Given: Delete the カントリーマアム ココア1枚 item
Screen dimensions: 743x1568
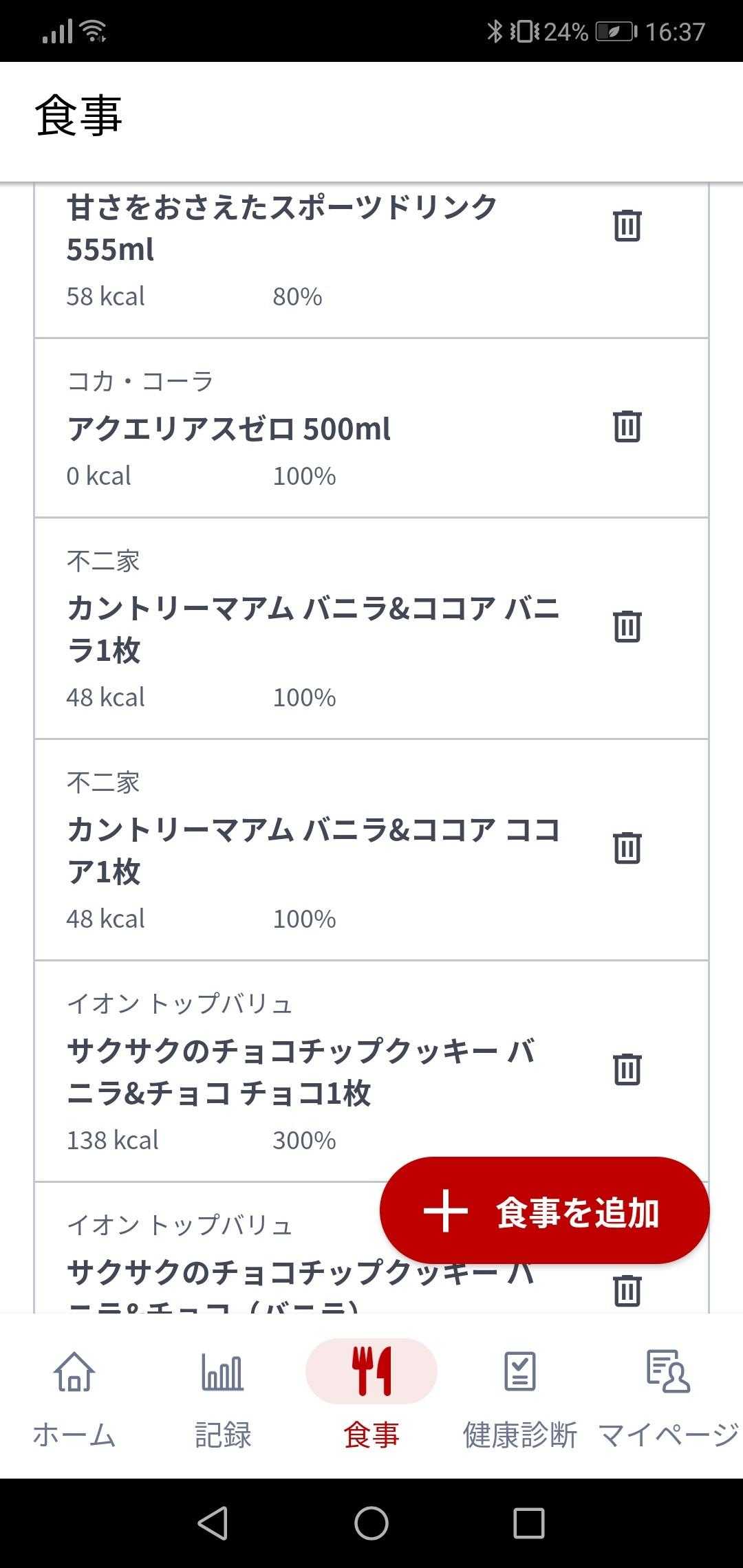Looking at the screenshot, I should tap(627, 848).
